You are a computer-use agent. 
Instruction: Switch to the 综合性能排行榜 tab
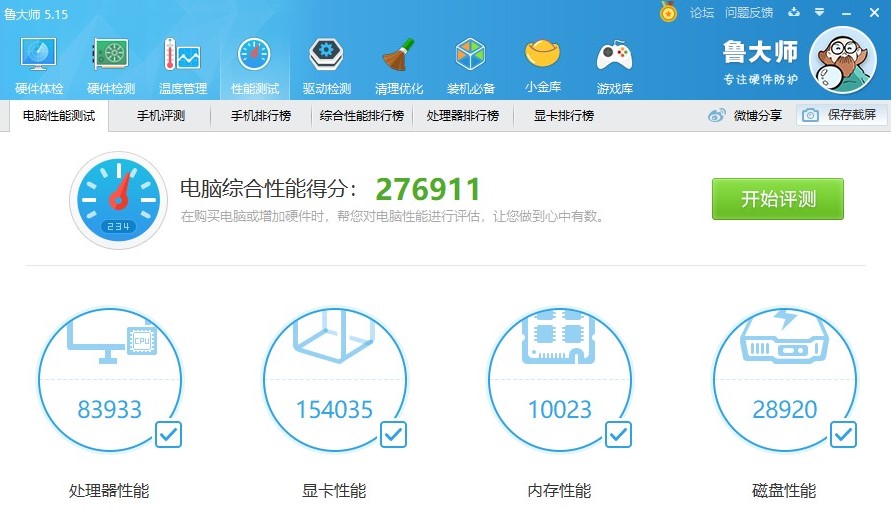click(362, 116)
